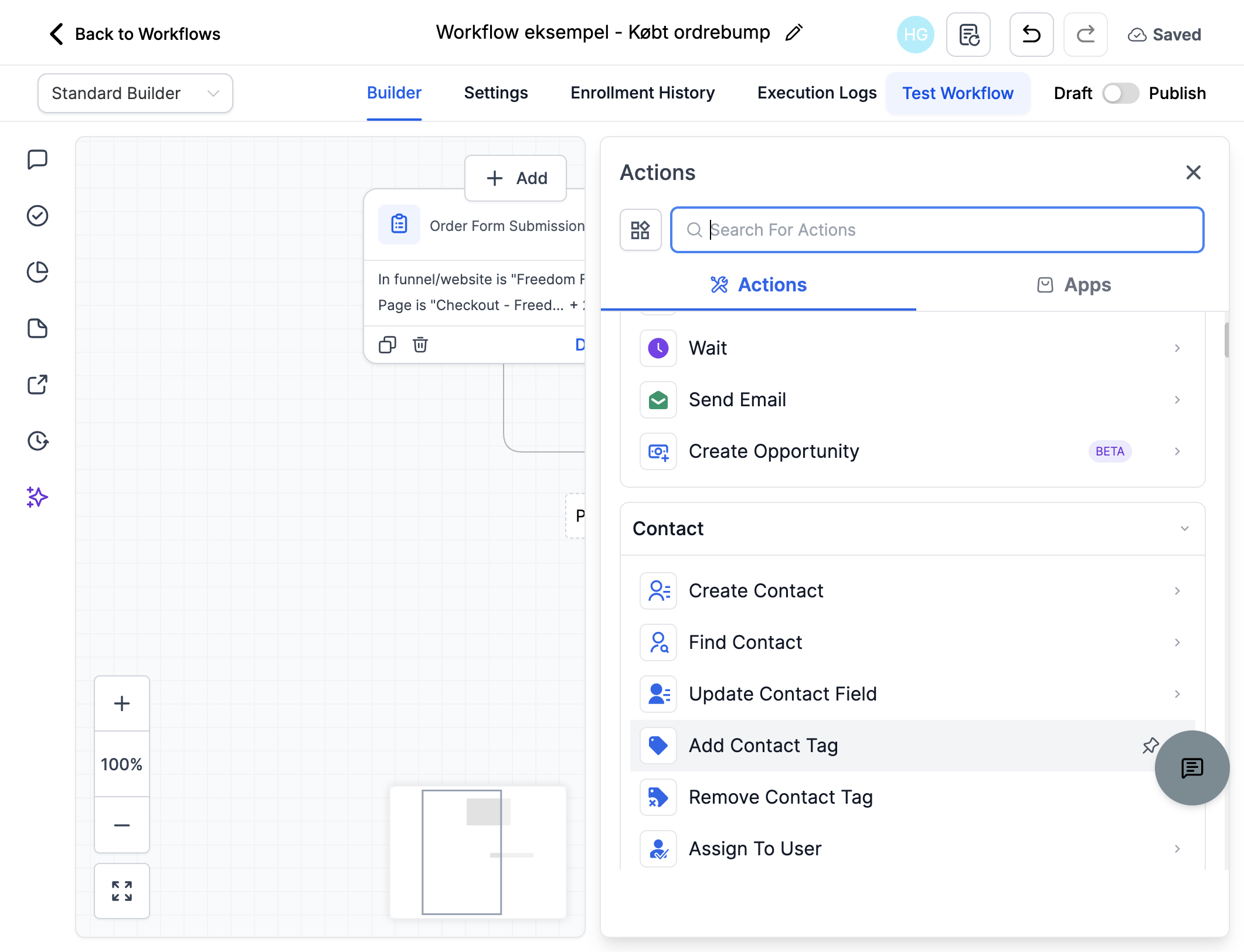
Task: Duplicate the Order Form Submission trigger
Action: click(388, 345)
